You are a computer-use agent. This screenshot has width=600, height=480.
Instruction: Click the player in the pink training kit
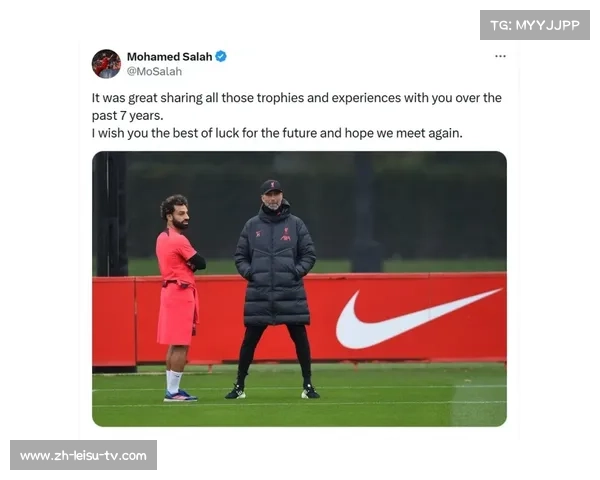pos(180,298)
